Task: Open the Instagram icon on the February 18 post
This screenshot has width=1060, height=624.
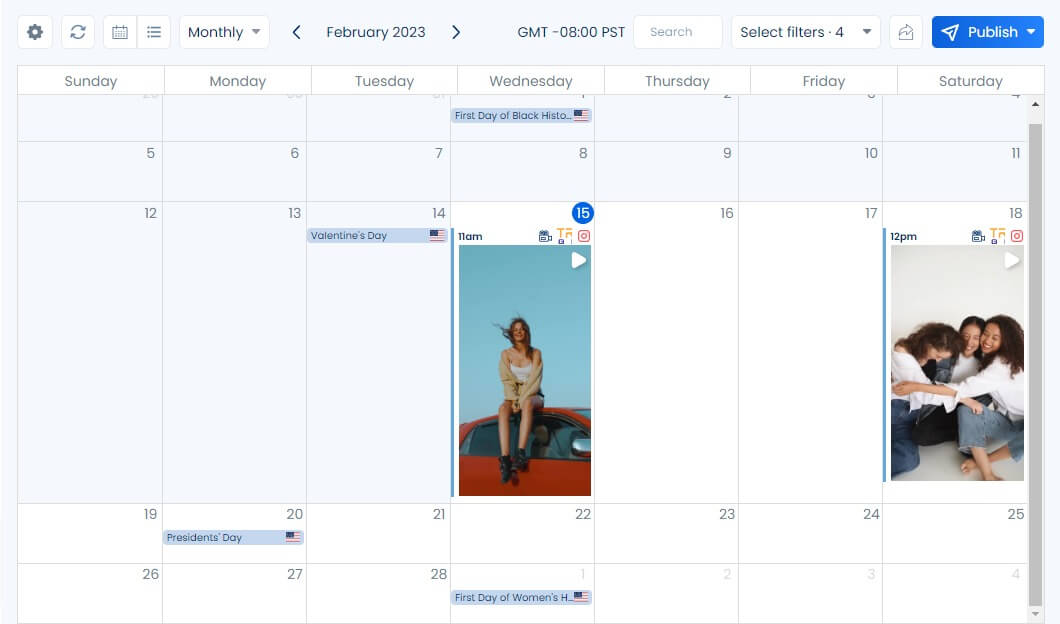Action: [x=1017, y=235]
